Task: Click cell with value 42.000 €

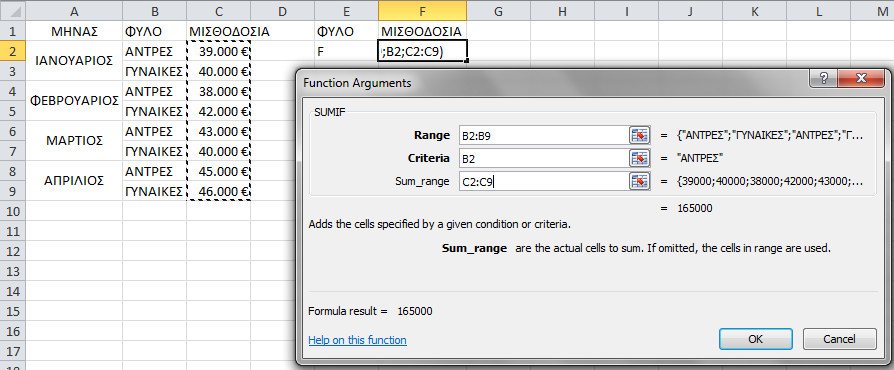Action: [x=218, y=111]
